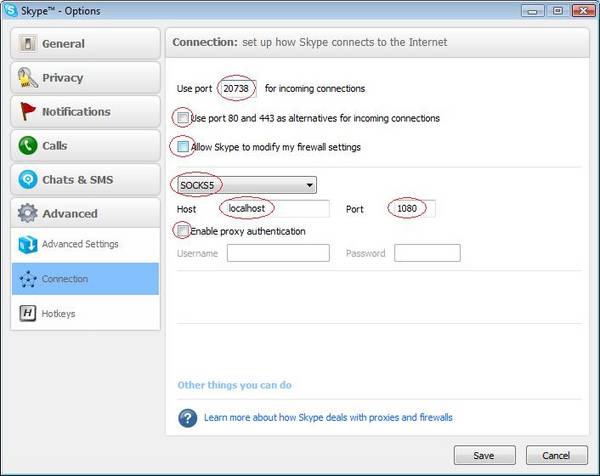Click the Notifications red flag icon

click(x=28, y=111)
